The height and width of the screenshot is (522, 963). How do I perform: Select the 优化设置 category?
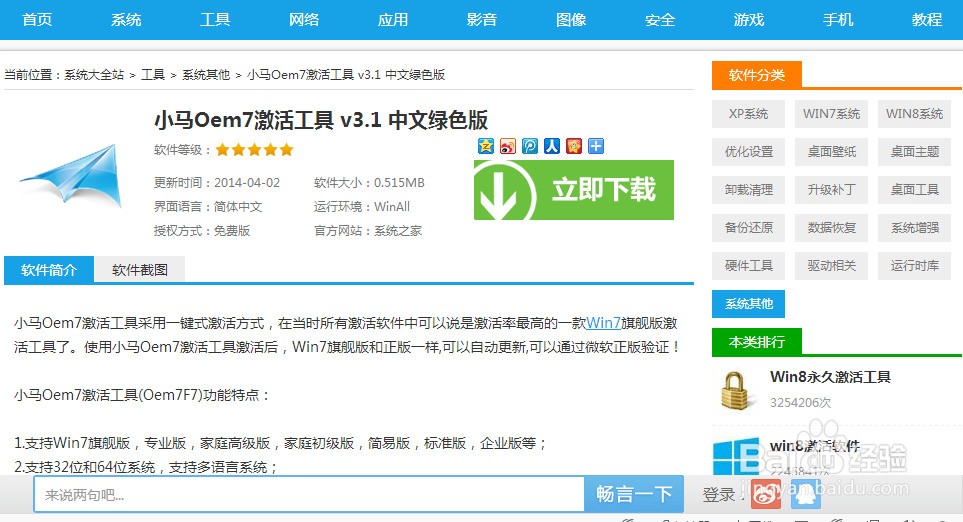[749, 152]
